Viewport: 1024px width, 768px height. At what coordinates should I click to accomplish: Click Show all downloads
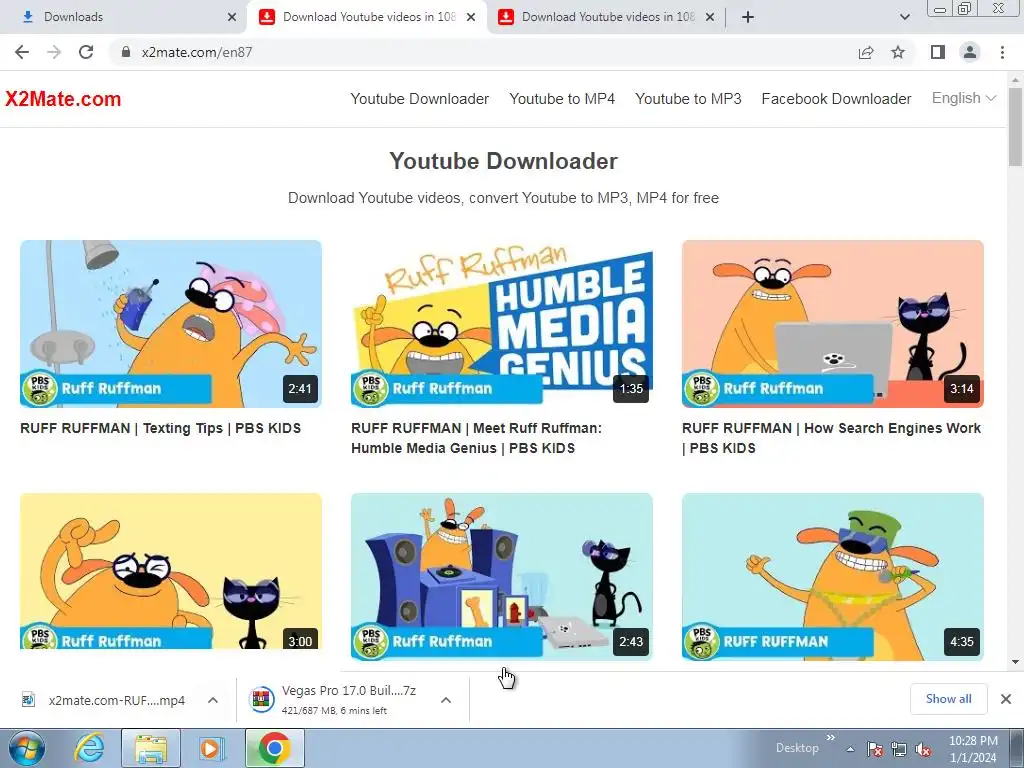(x=948, y=699)
